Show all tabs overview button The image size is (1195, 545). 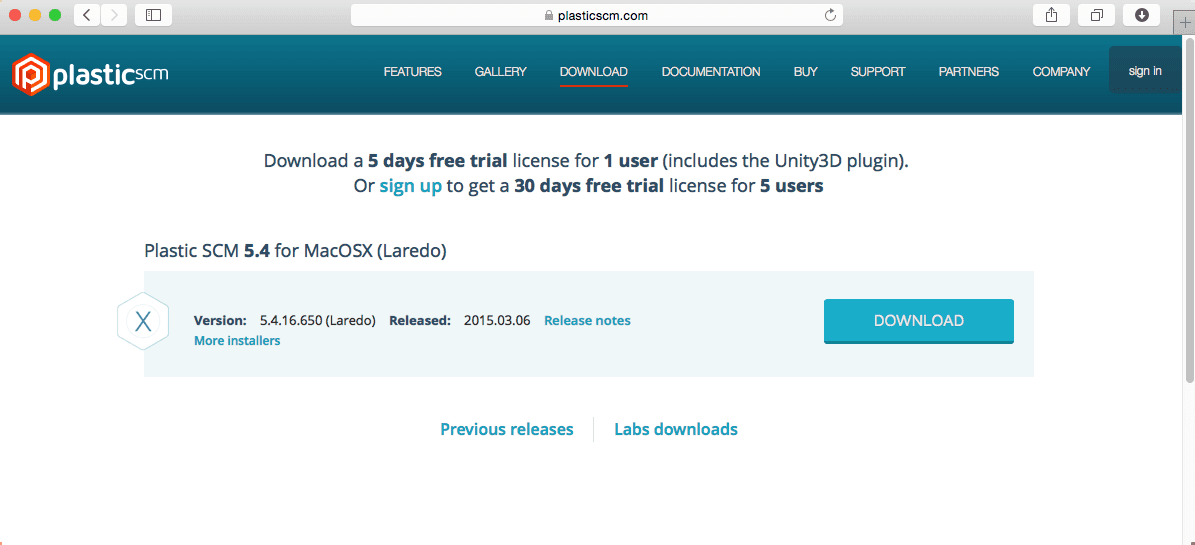point(1097,14)
